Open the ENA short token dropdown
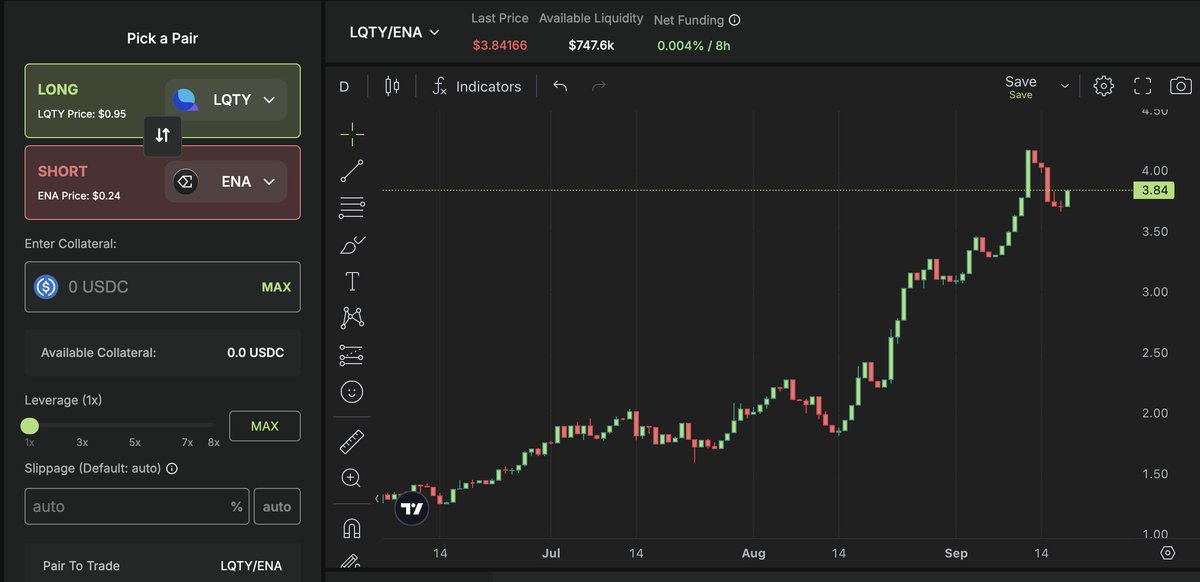The height and width of the screenshot is (582, 1200). point(226,182)
